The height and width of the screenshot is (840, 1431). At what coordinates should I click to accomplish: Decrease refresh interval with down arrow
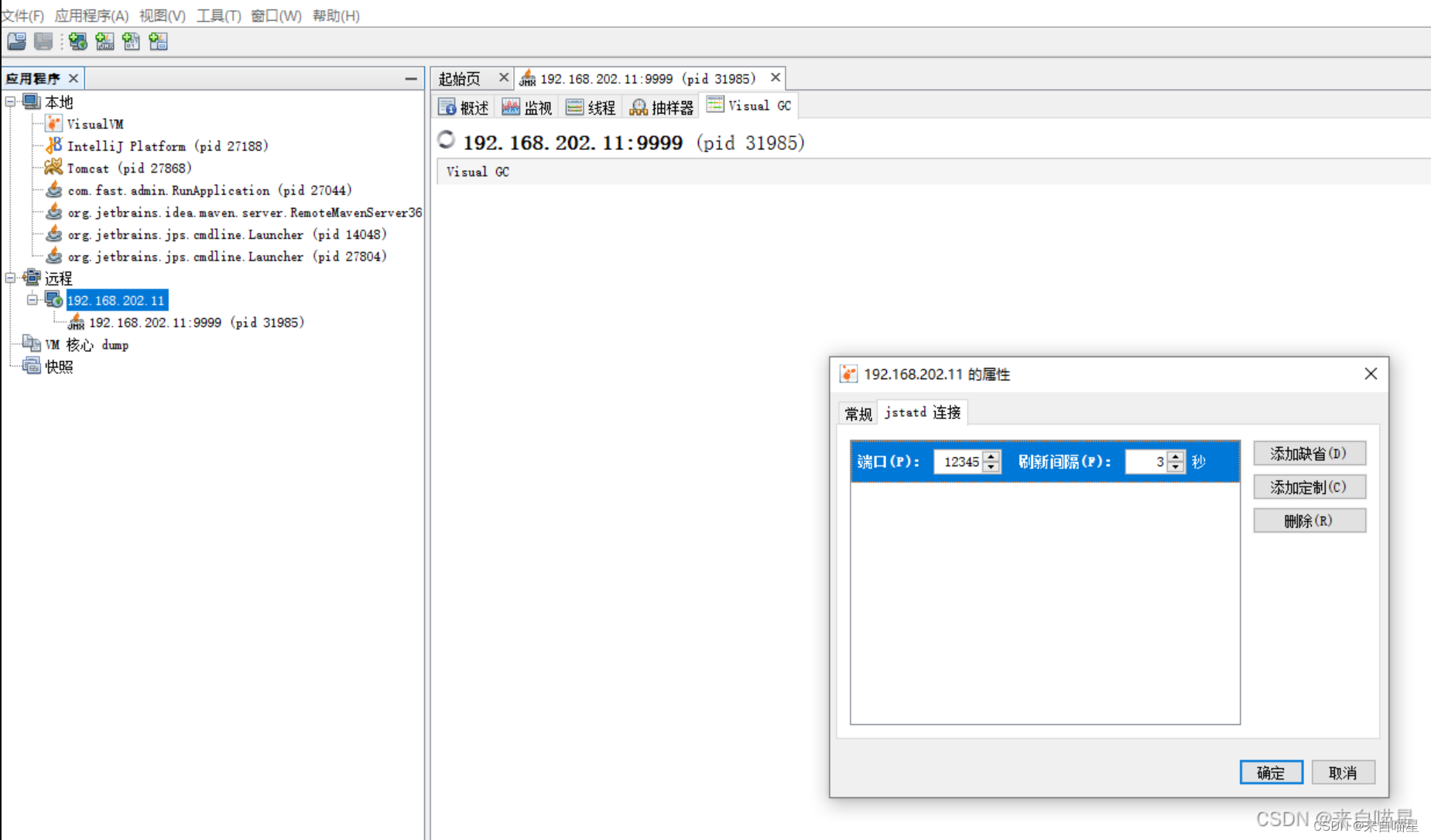pos(1176,467)
